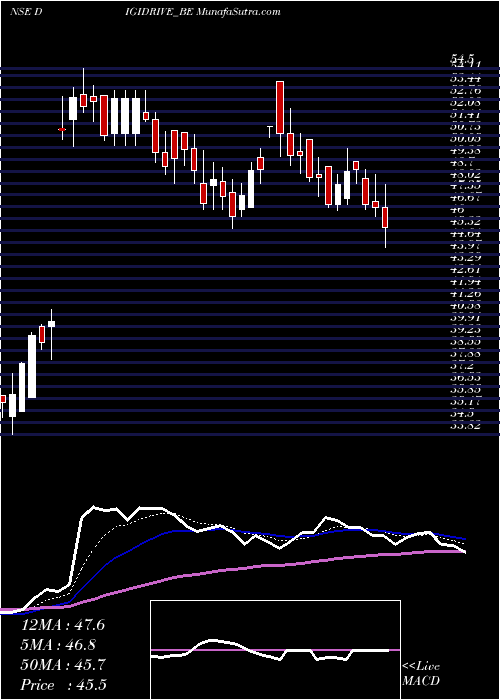Click the 50.05 price axis label
The width and height of the screenshot is (500, 700).
(x=465, y=139)
